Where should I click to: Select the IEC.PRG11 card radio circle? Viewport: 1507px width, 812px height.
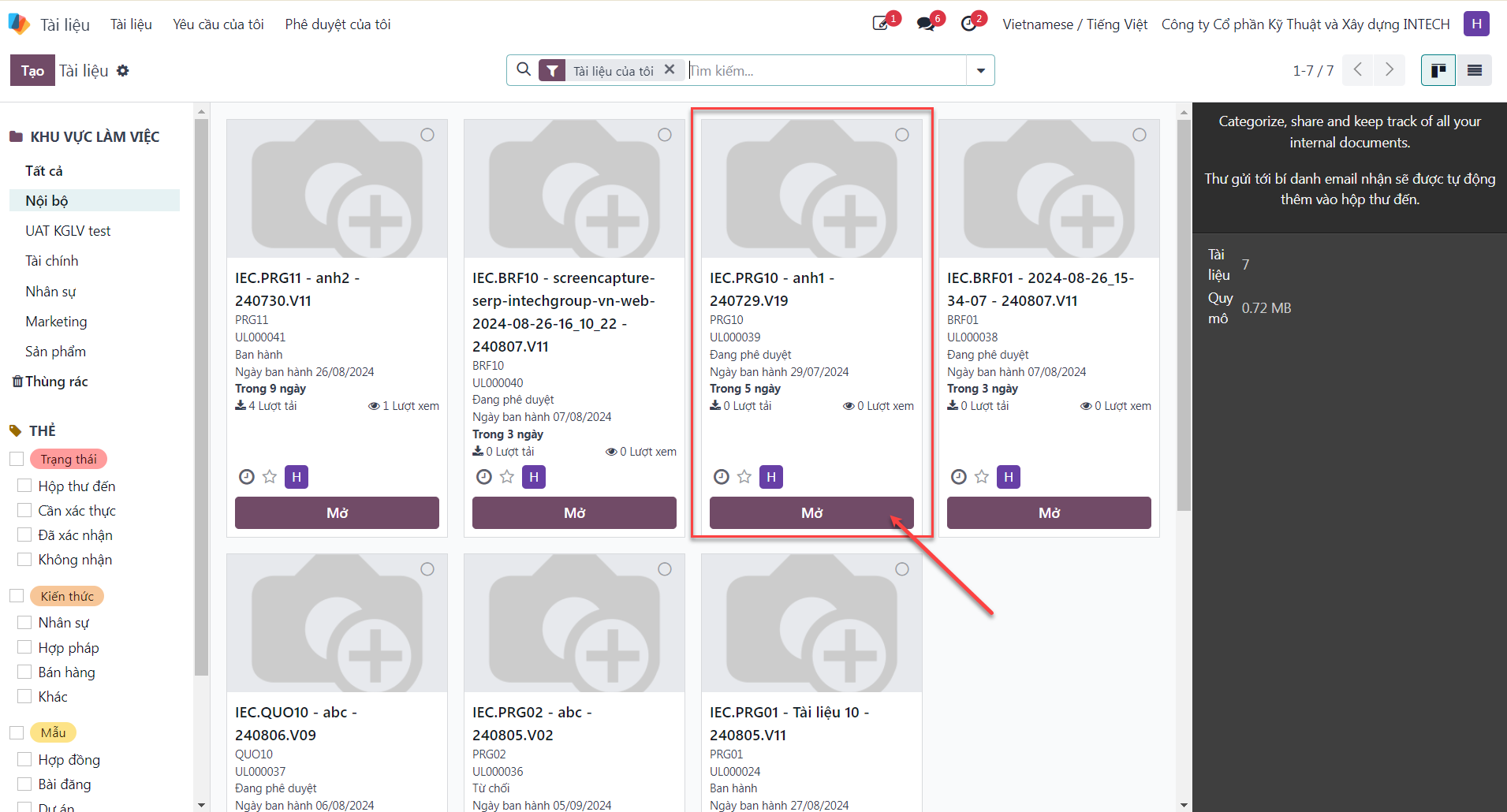click(427, 135)
